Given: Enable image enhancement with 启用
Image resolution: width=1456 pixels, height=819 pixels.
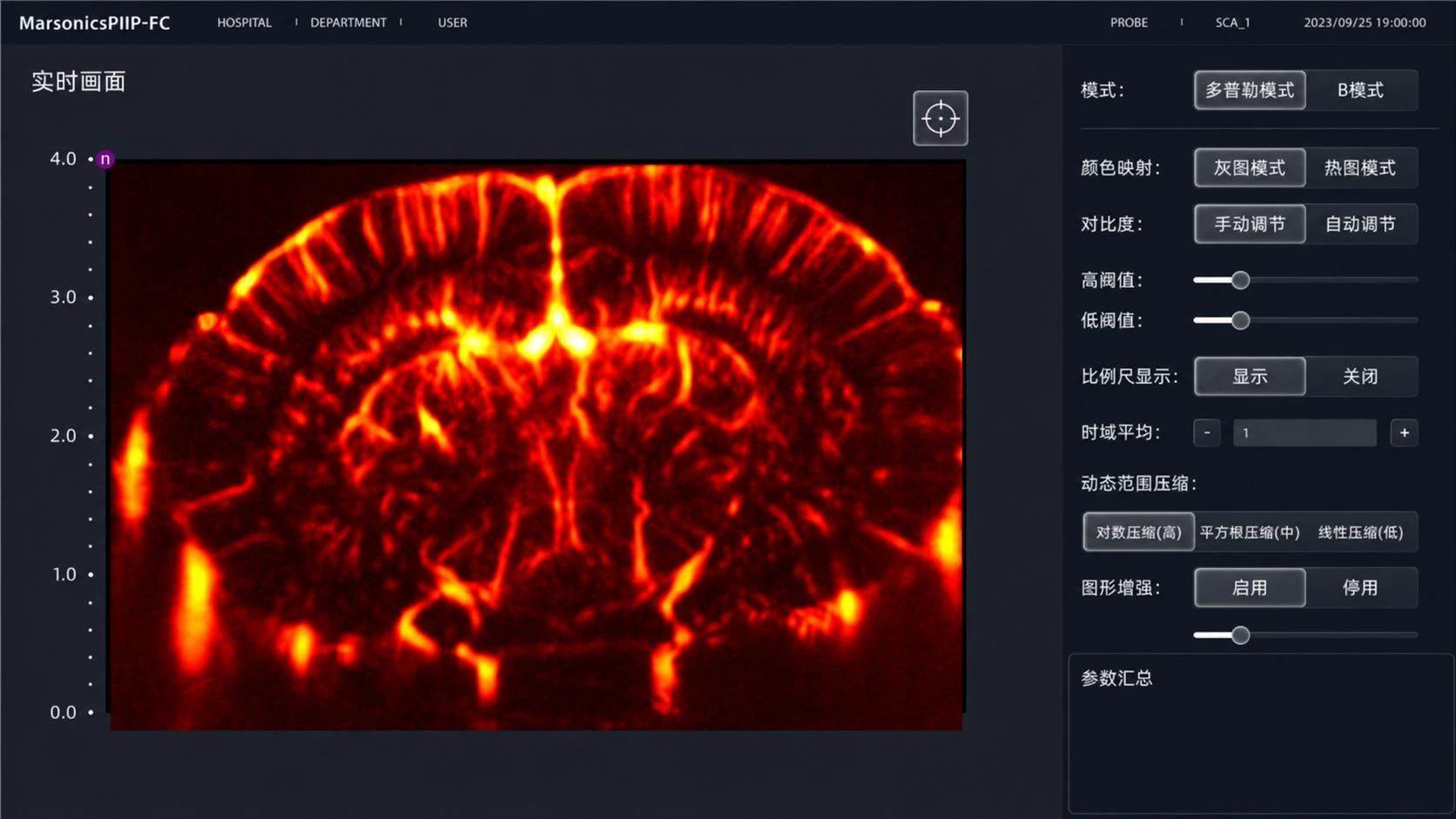Looking at the screenshot, I should (1250, 587).
